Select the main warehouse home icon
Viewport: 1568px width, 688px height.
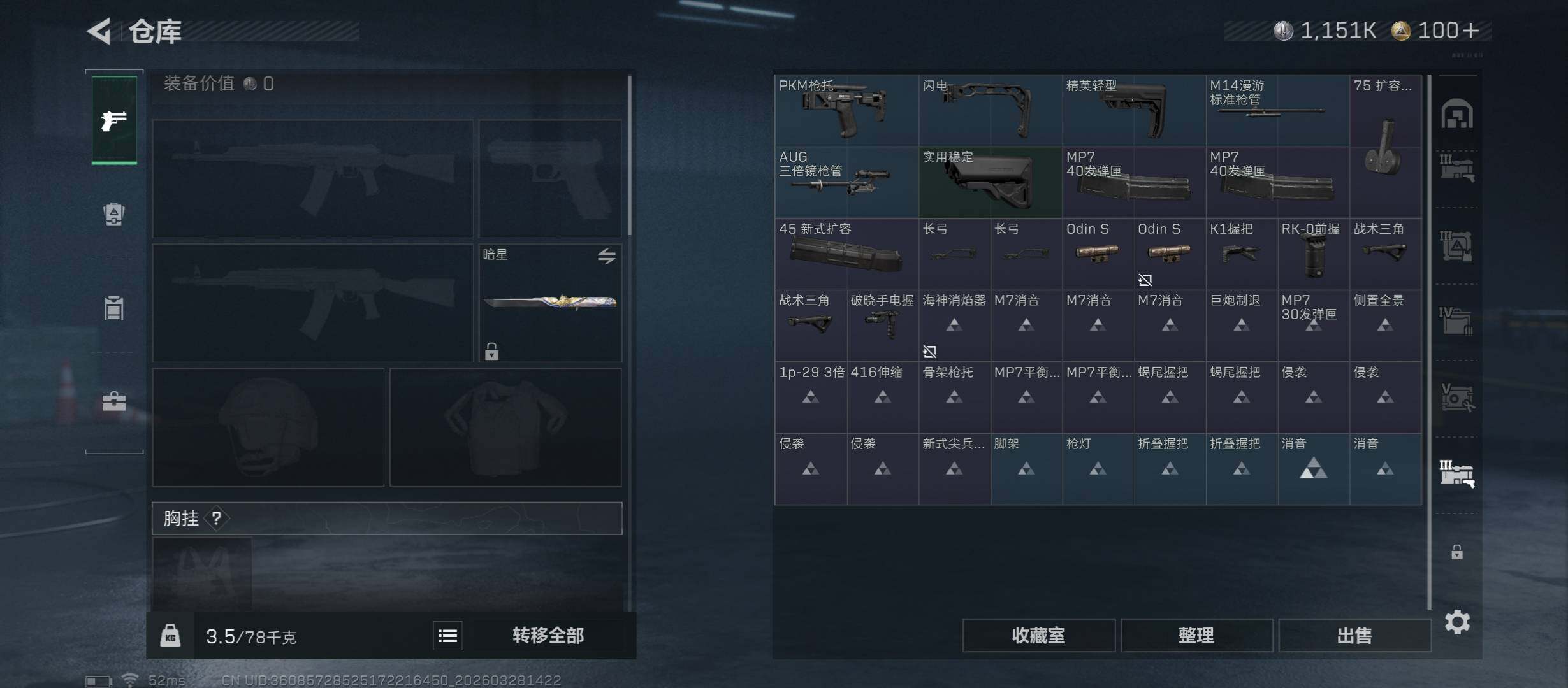click(x=1457, y=114)
